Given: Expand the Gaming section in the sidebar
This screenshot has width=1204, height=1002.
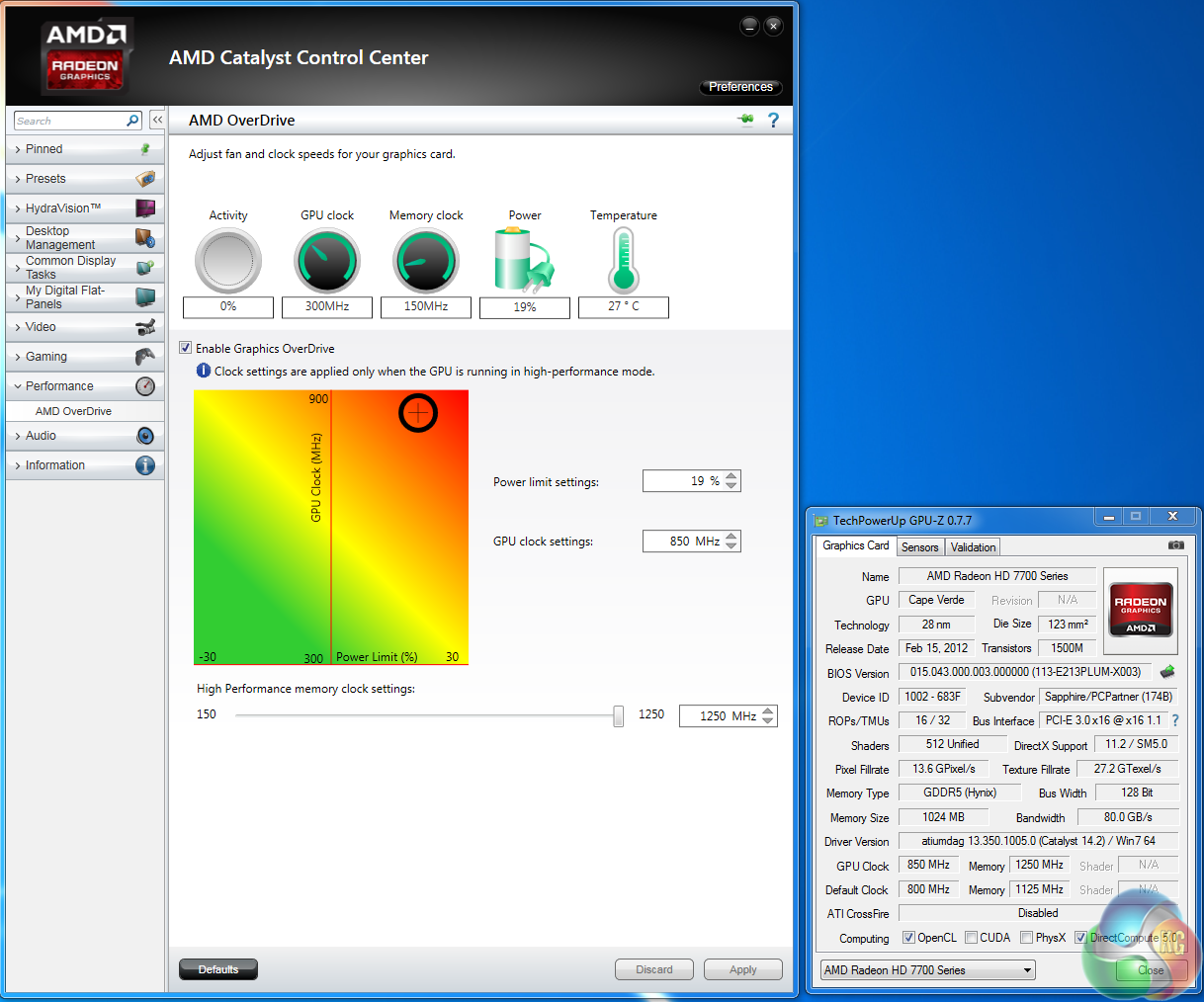Looking at the screenshot, I should pos(46,357).
